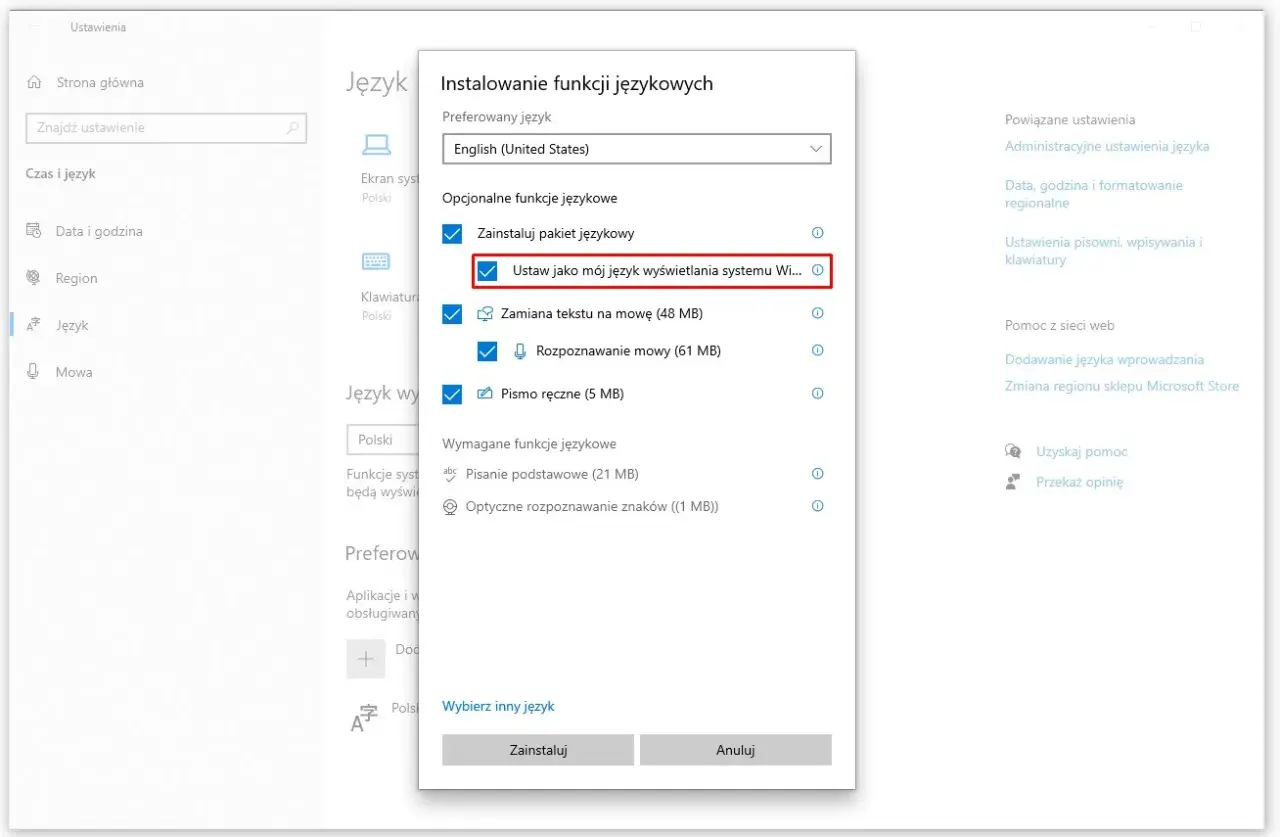Viewport: 1280px width, 837px height.
Task: Open Data, godzina i formatowanie regionalne link
Action: [x=1094, y=194]
